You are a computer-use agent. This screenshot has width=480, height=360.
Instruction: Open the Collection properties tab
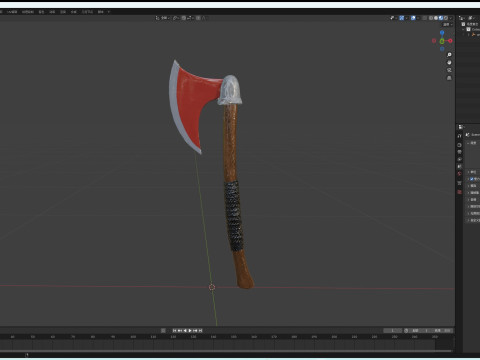click(x=459, y=183)
